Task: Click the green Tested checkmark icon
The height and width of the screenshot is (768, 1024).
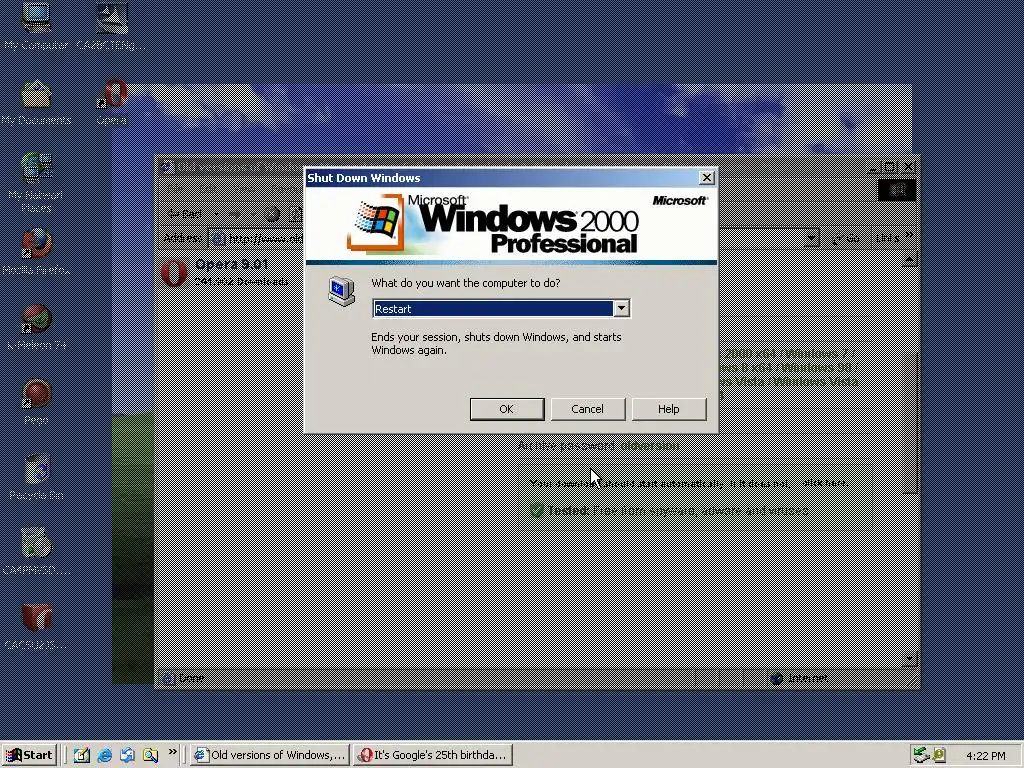Action: (537, 511)
